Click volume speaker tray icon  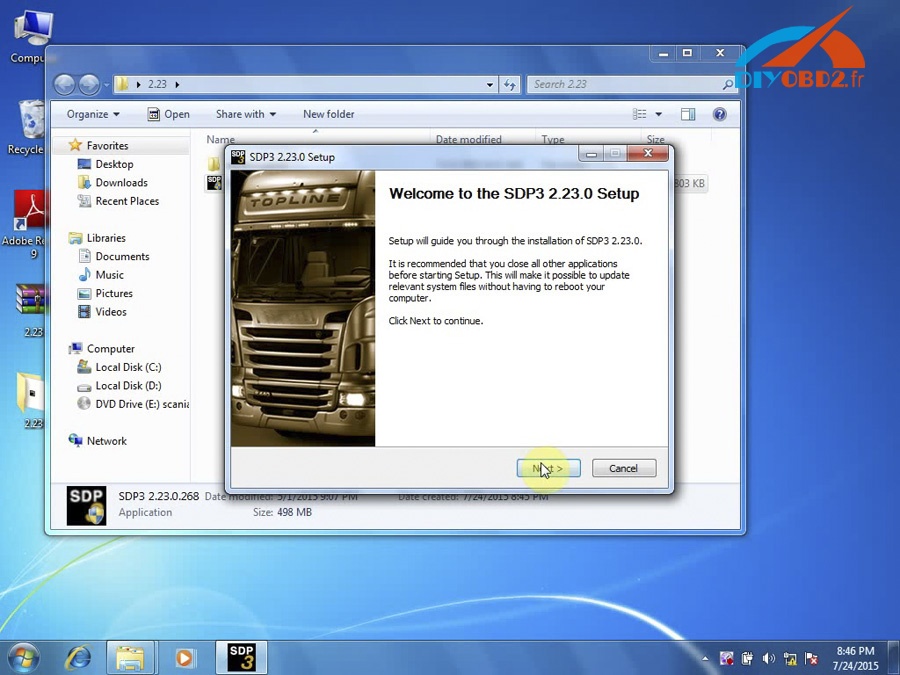coord(769,658)
